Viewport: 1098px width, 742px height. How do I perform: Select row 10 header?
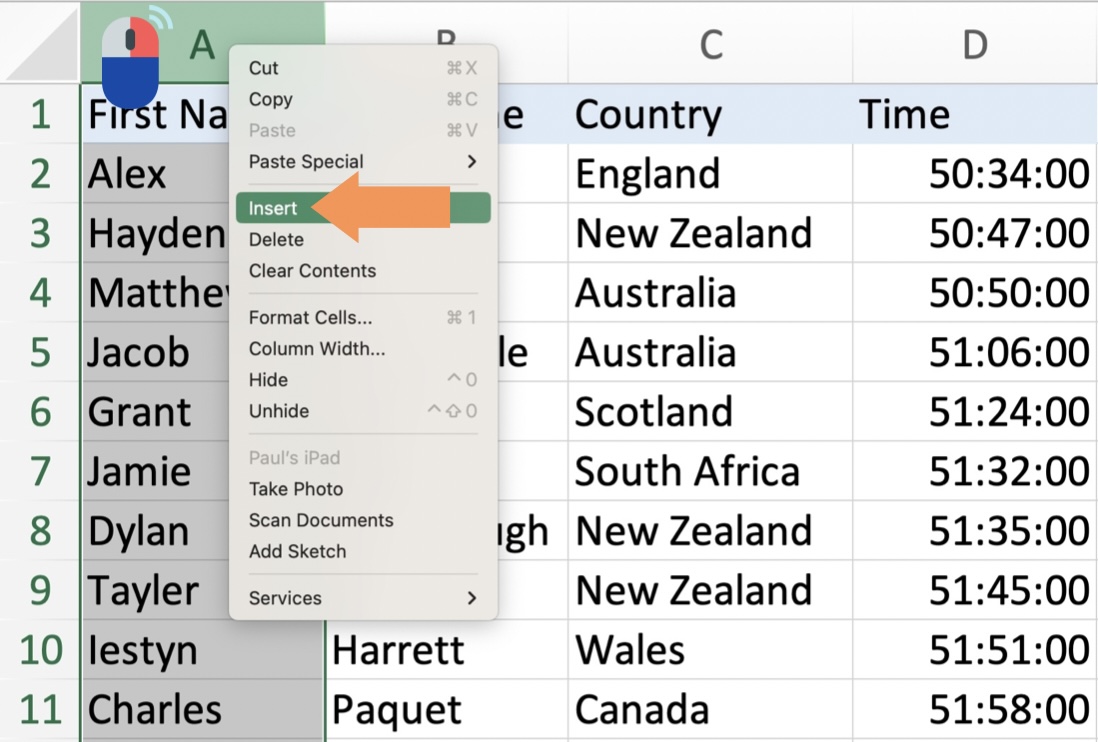(40, 650)
